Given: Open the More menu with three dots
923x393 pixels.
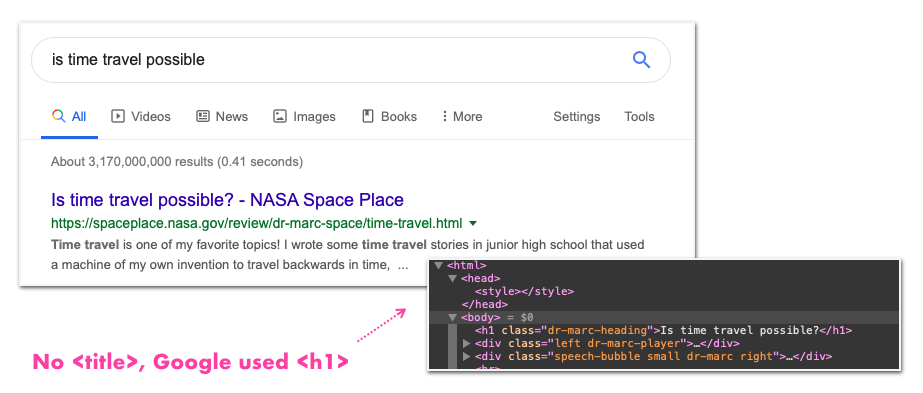Looking at the screenshot, I should pyautogui.click(x=462, y=116).
